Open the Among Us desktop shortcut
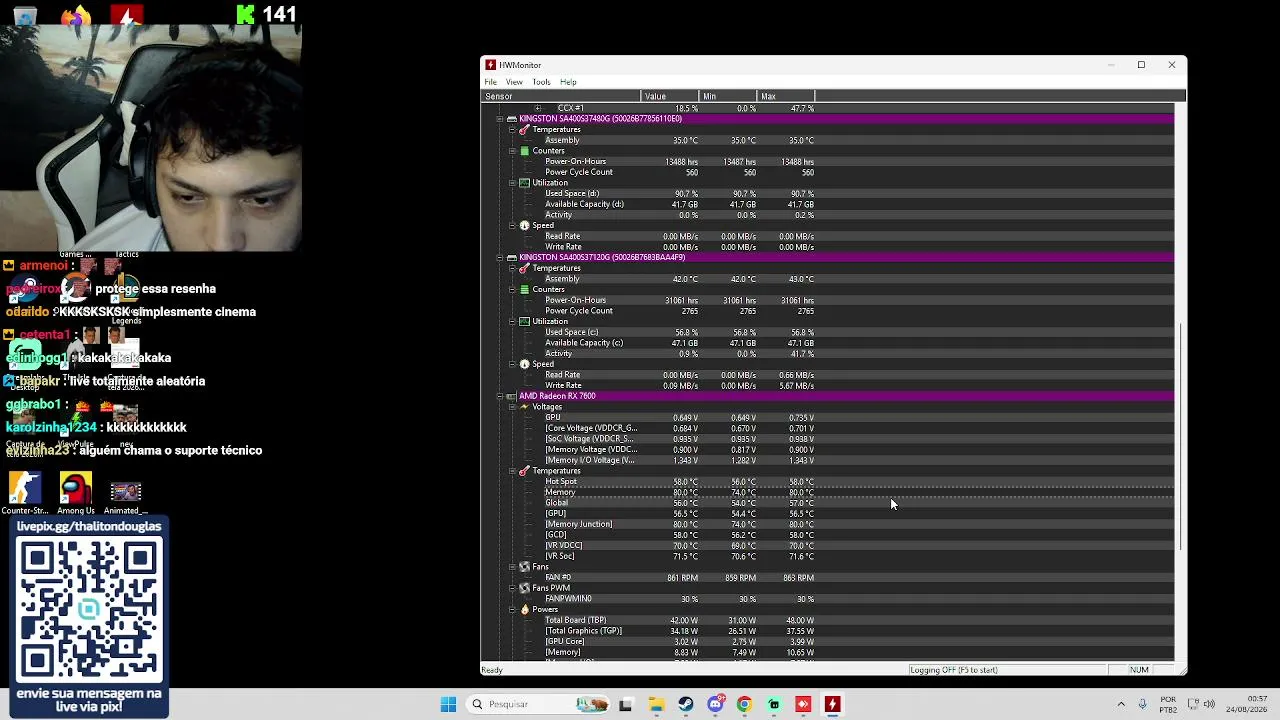The height and width of the screenshot is (720, 1280). (76, 494)
